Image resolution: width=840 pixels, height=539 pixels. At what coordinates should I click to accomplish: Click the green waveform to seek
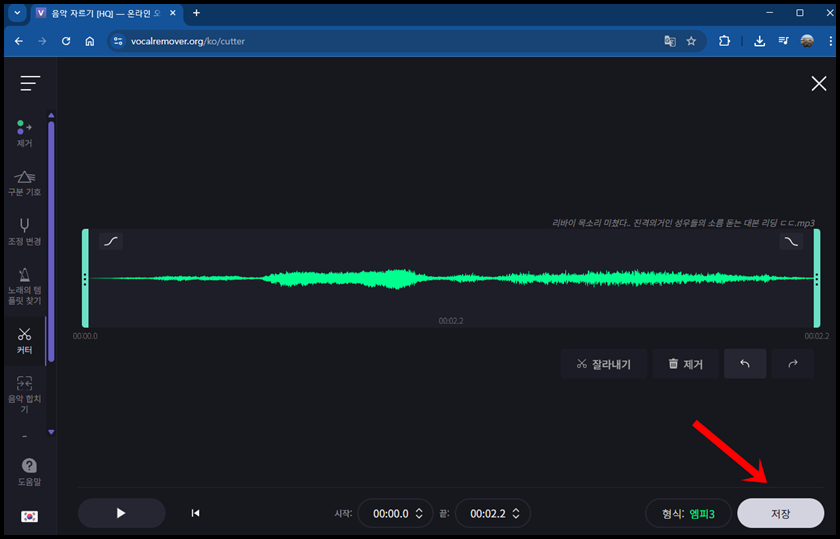450,278
